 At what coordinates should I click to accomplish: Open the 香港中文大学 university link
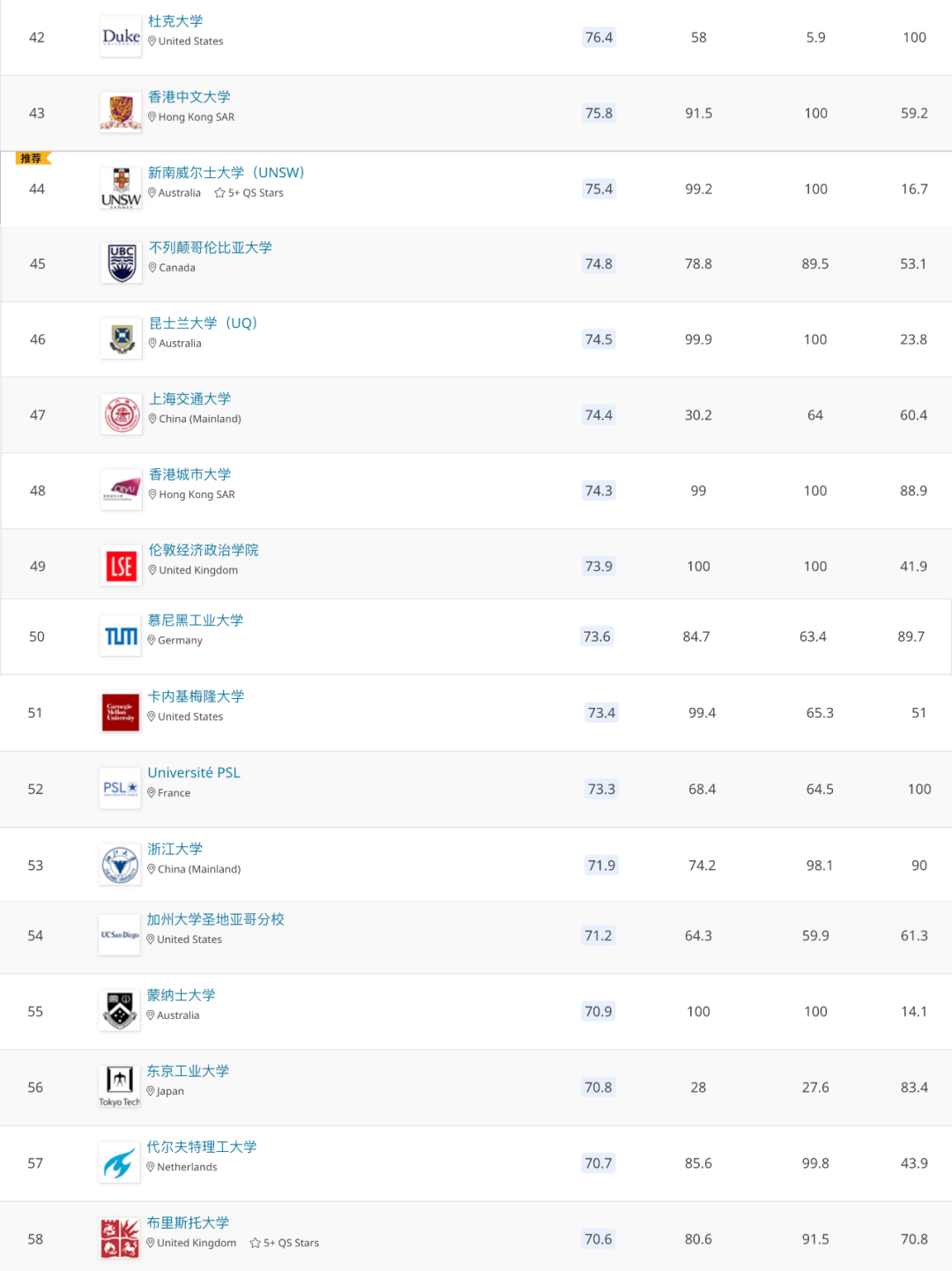tap(190, 97)
